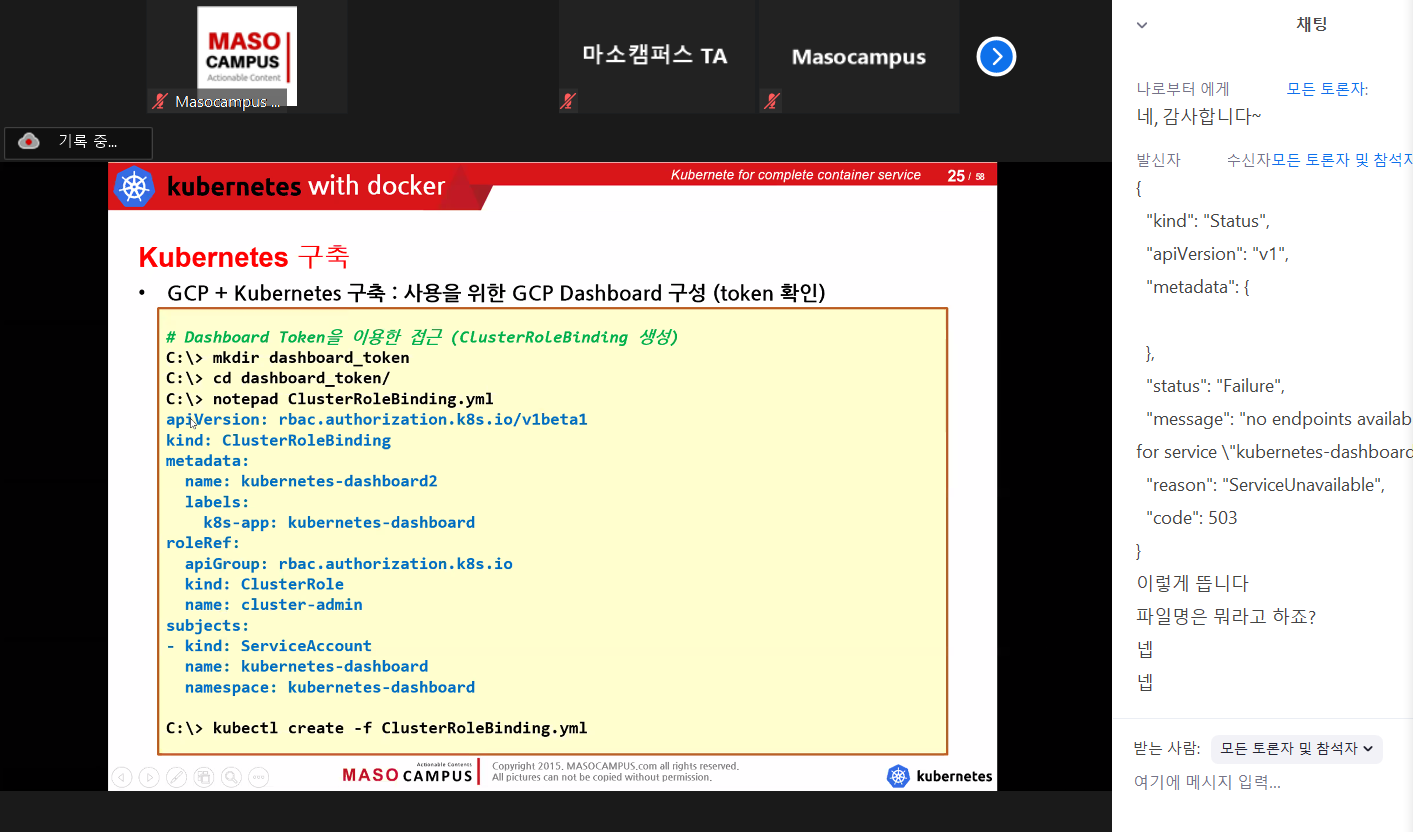
Task: Click the 모든 토론자 및 참석자 recipient link
Action: (x=1342, y=160)
